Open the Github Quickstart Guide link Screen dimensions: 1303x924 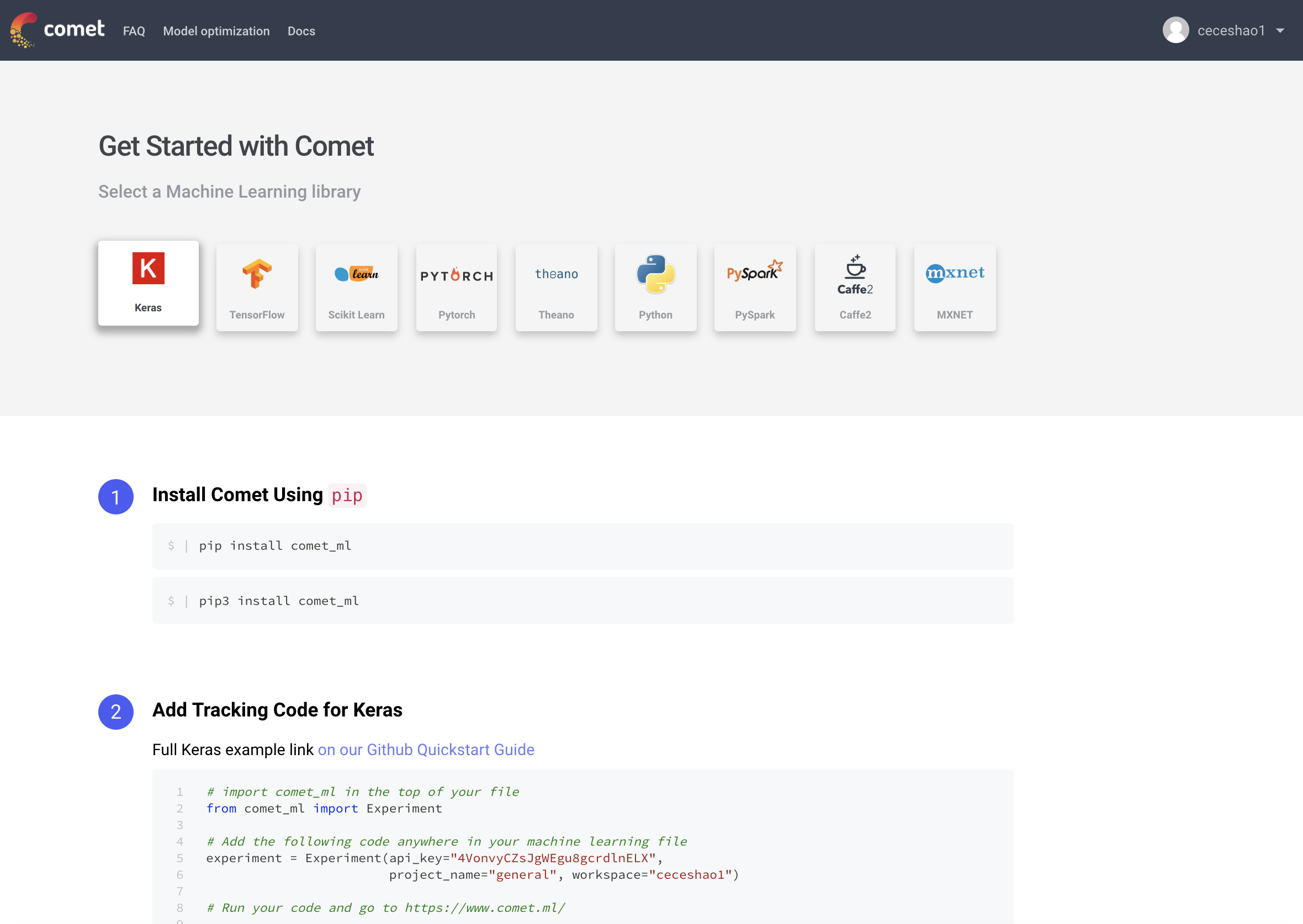tap(426, 750)
